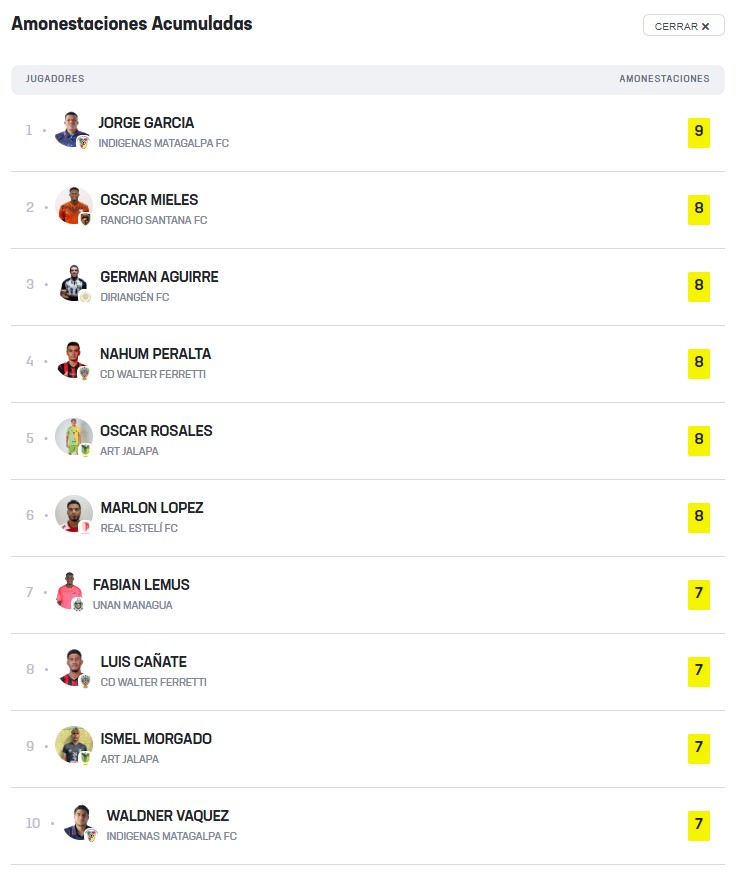
Task: Open Oscar Rosales' player photo
Action: [74, 437]
